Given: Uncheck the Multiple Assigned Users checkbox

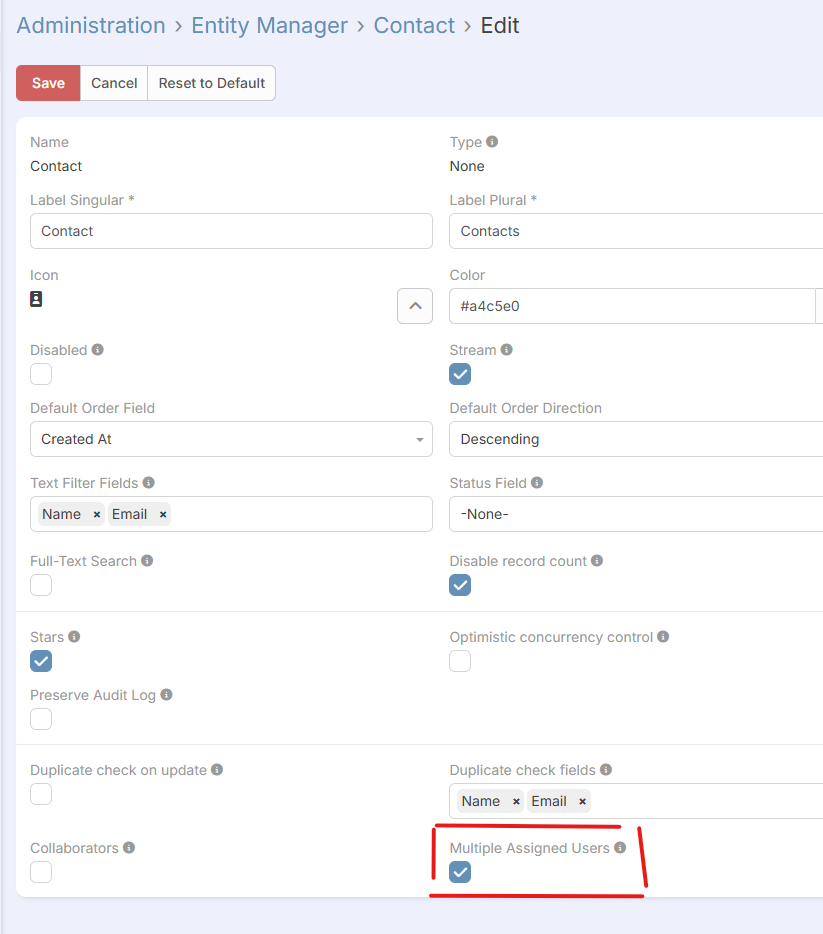Looking at the screenshot, I should tap(460, 873).
